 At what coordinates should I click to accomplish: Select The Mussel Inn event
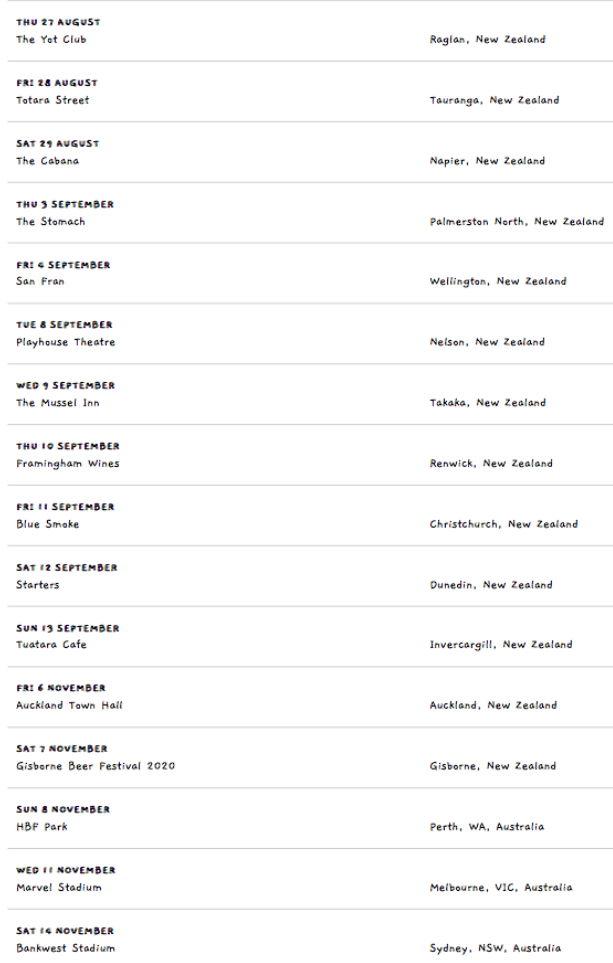(x=58, y=403)
